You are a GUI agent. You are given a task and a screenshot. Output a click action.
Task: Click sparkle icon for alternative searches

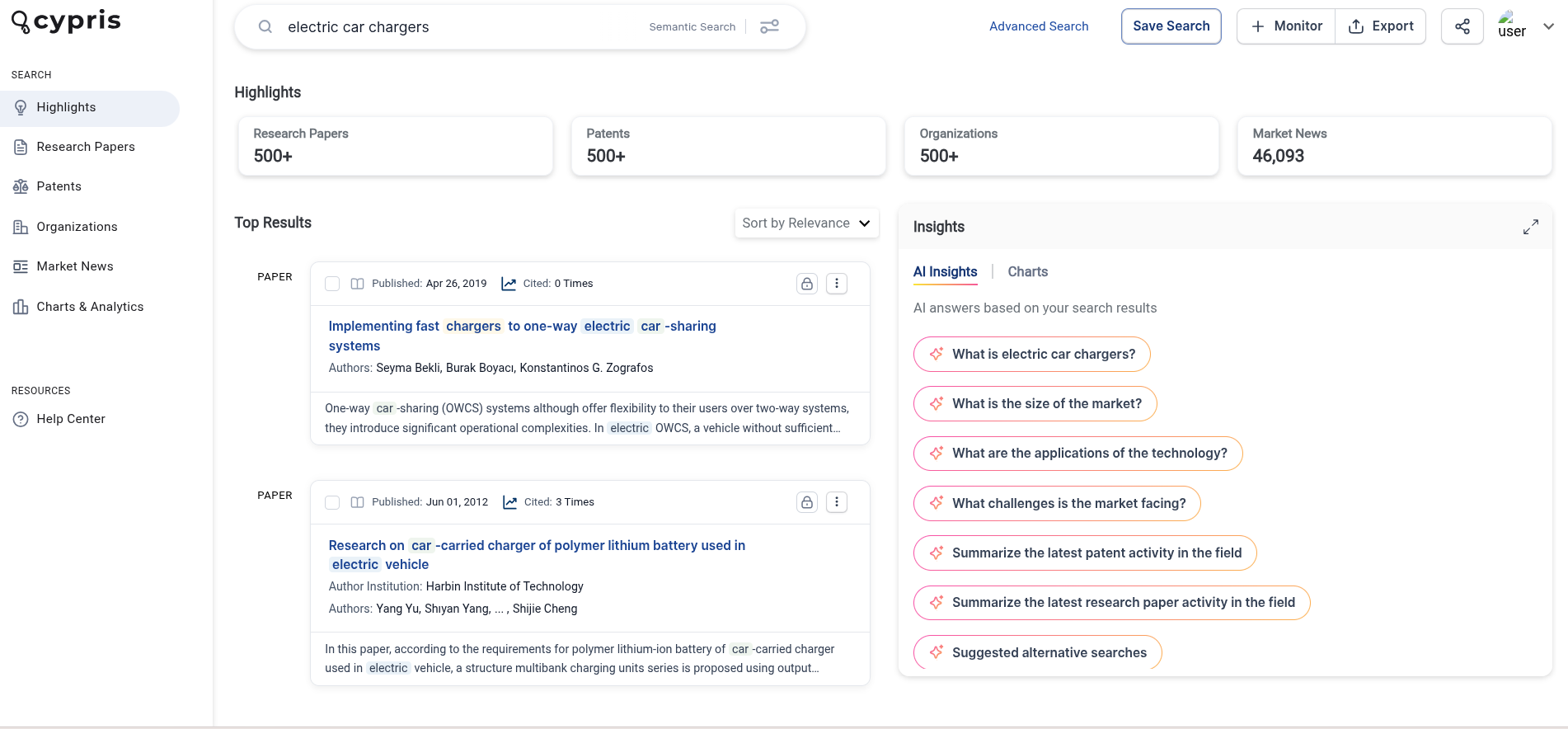click(x=937, y=652)
